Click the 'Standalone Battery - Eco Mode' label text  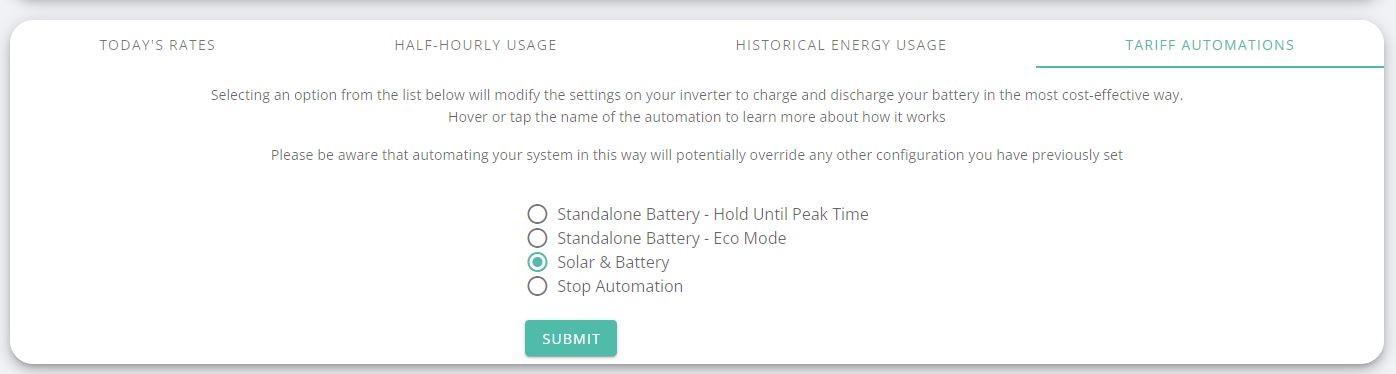coord(672,238)
